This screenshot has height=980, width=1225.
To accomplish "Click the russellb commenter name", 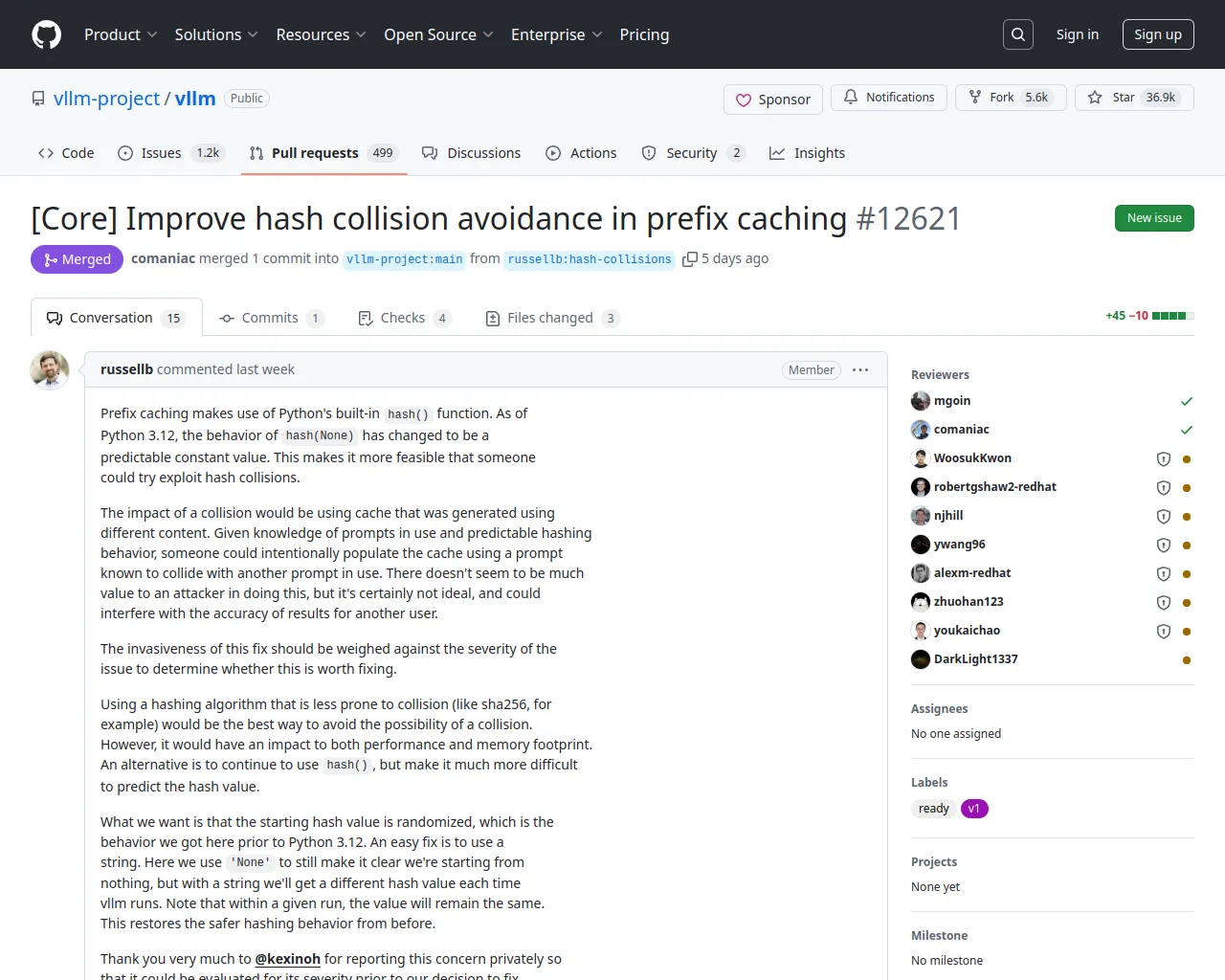I will click(x=126, y=369).
